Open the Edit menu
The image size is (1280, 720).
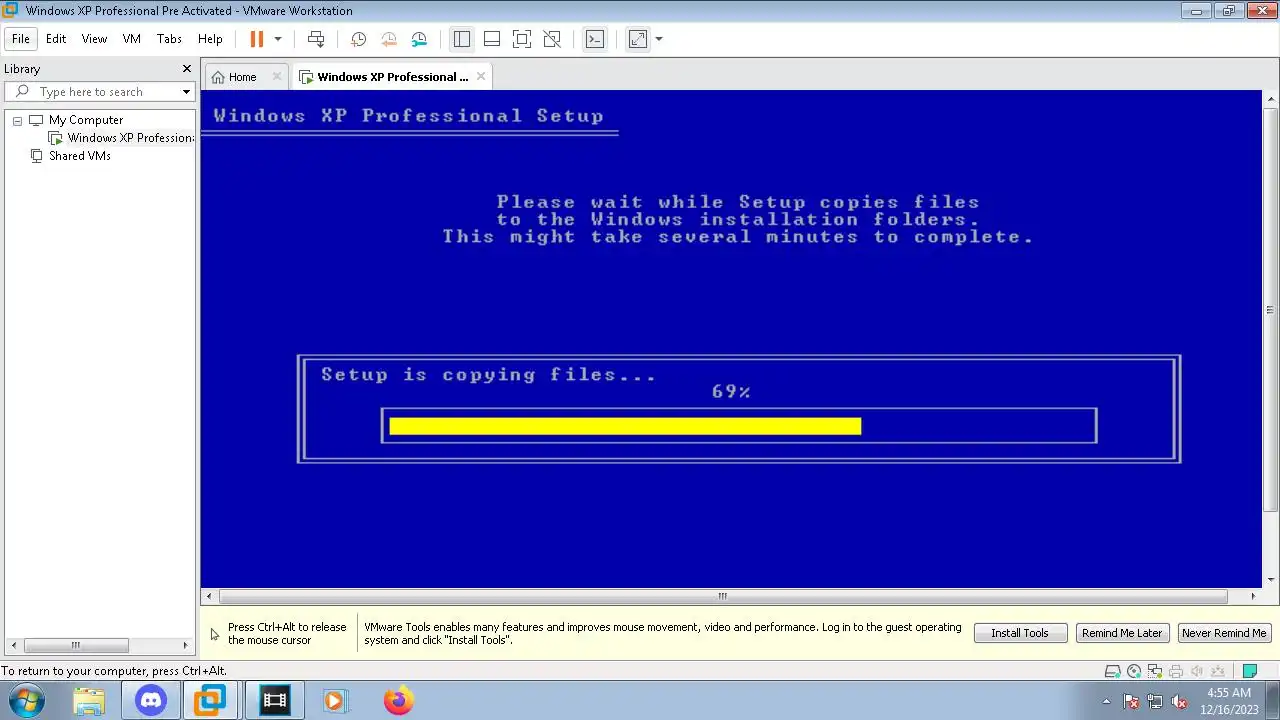click(56, 39)
